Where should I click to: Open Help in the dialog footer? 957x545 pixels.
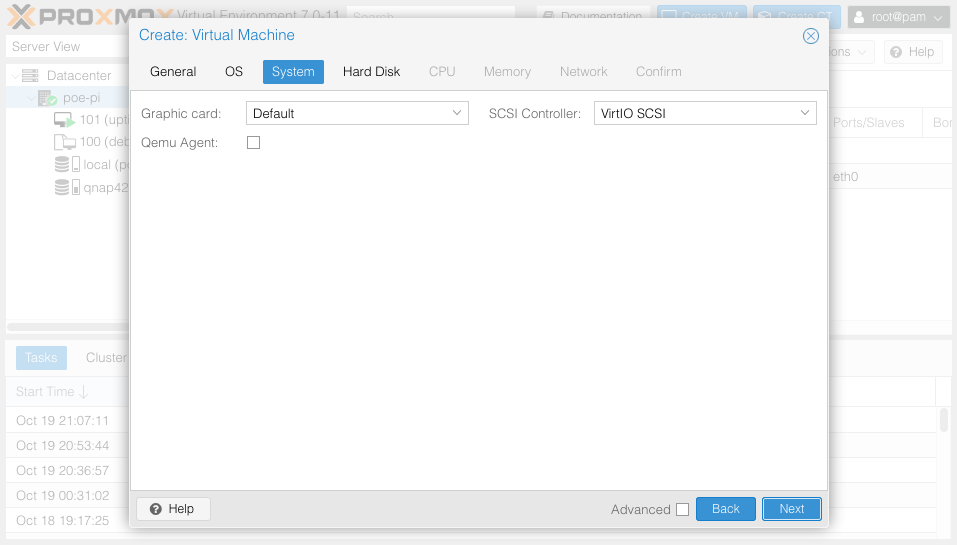(x=173, y=509)
